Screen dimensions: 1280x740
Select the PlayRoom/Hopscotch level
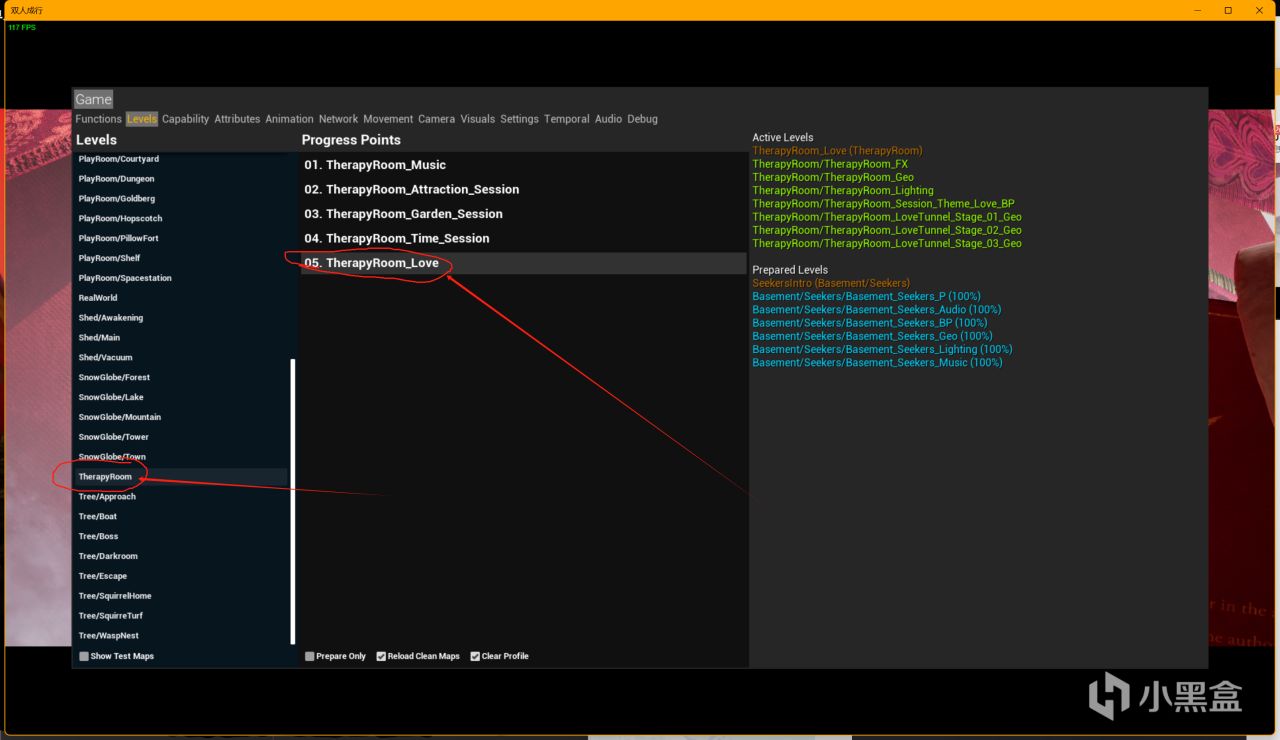[182, 218]
